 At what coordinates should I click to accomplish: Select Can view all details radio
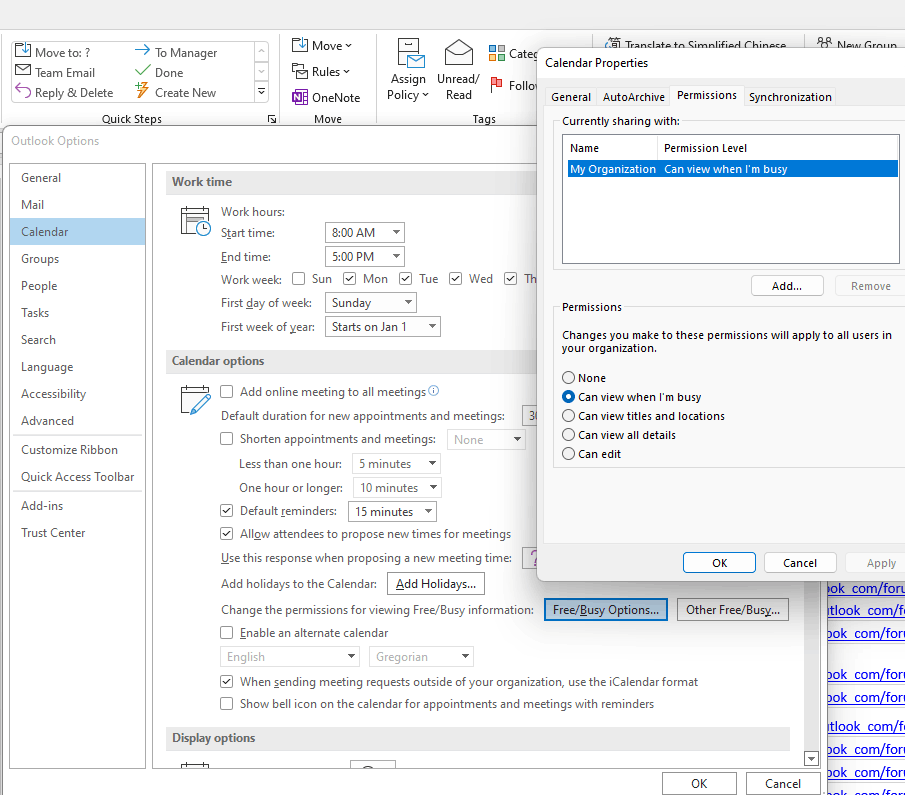click(569, 435)
